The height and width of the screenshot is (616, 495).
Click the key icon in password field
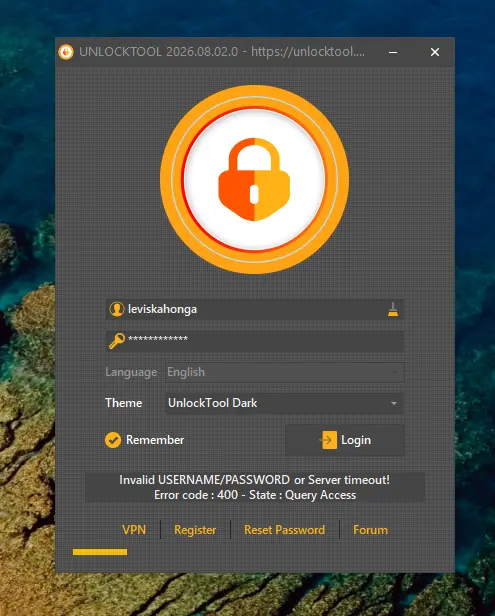coord(117,341)
